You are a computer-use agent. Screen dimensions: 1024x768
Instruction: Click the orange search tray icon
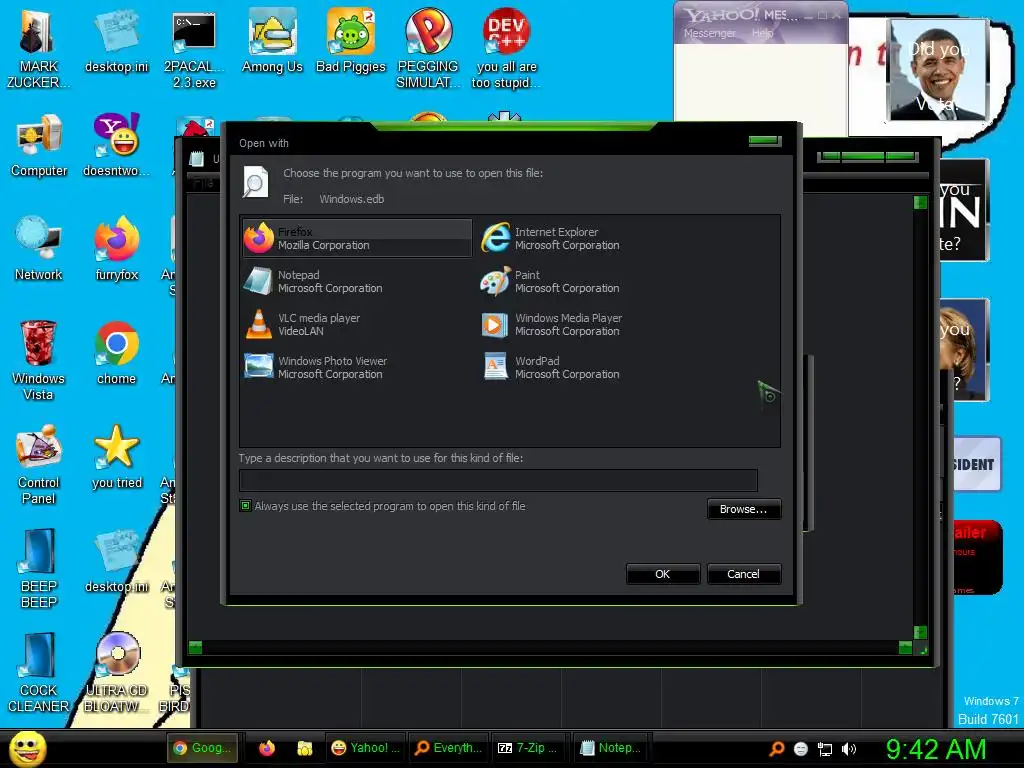[x=776, y=748]
